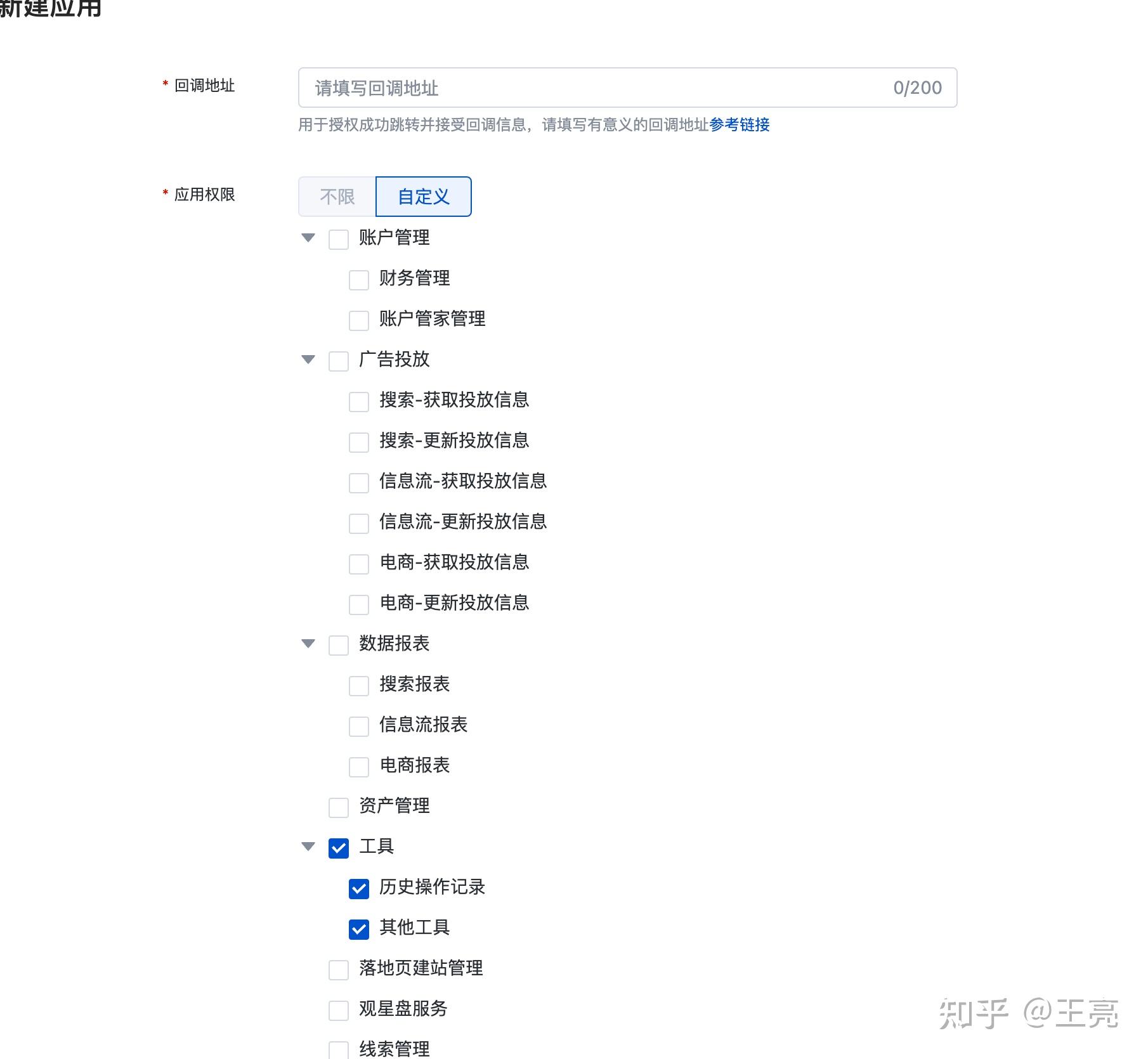Check the 广告投放 checkbox
Screen dimensions: 1148x1059
339,361
